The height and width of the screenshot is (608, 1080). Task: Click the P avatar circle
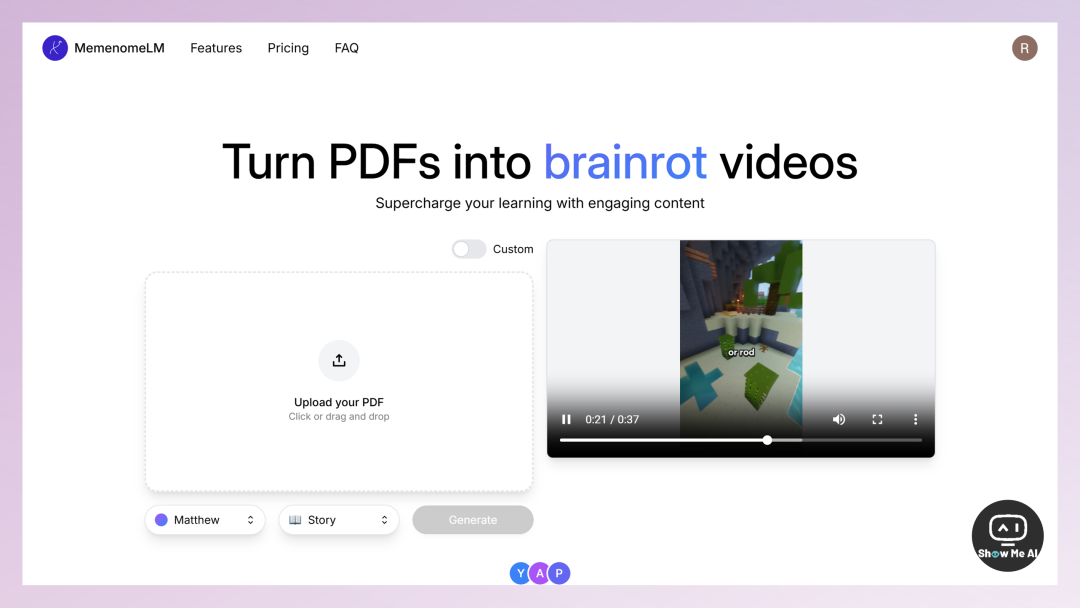click(x=559, y=573)
